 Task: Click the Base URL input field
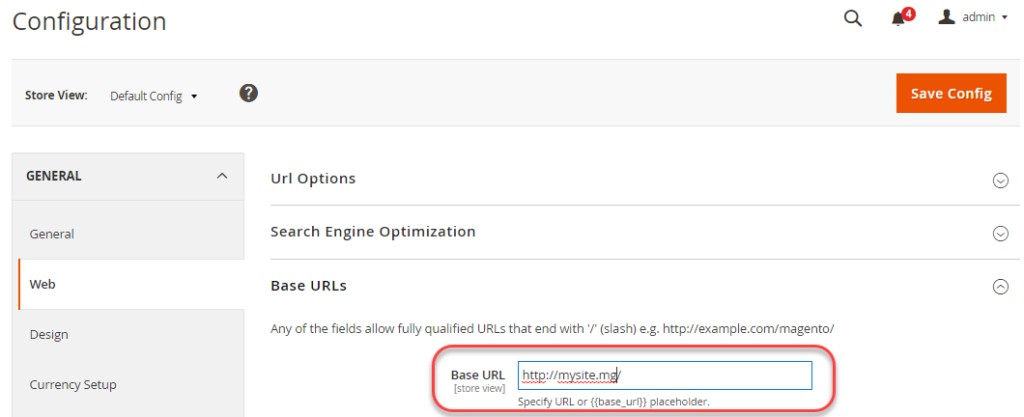[x=665, y=375]
